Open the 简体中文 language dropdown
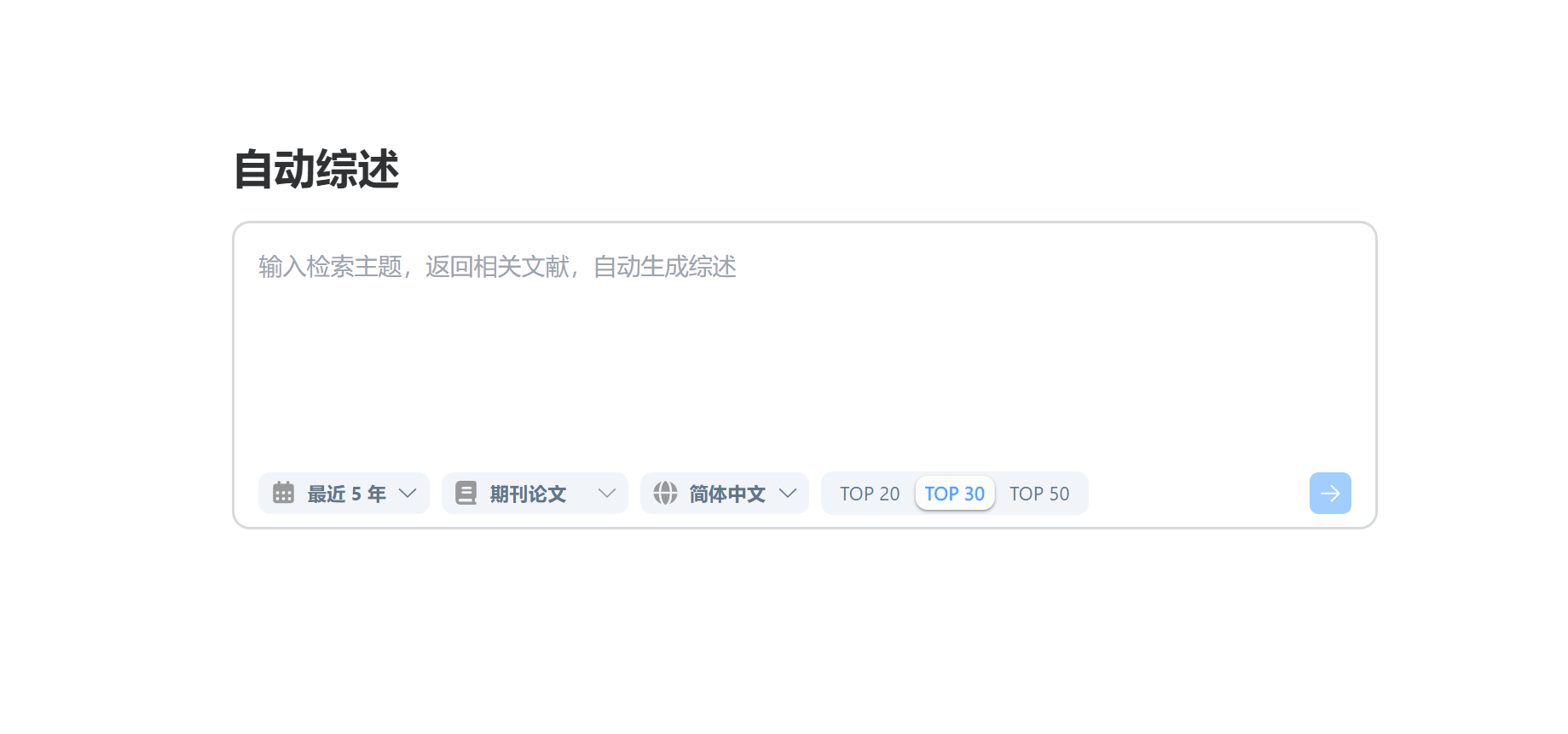The height and width of the screenshot is (734, 1568). [x=725, y=493]
